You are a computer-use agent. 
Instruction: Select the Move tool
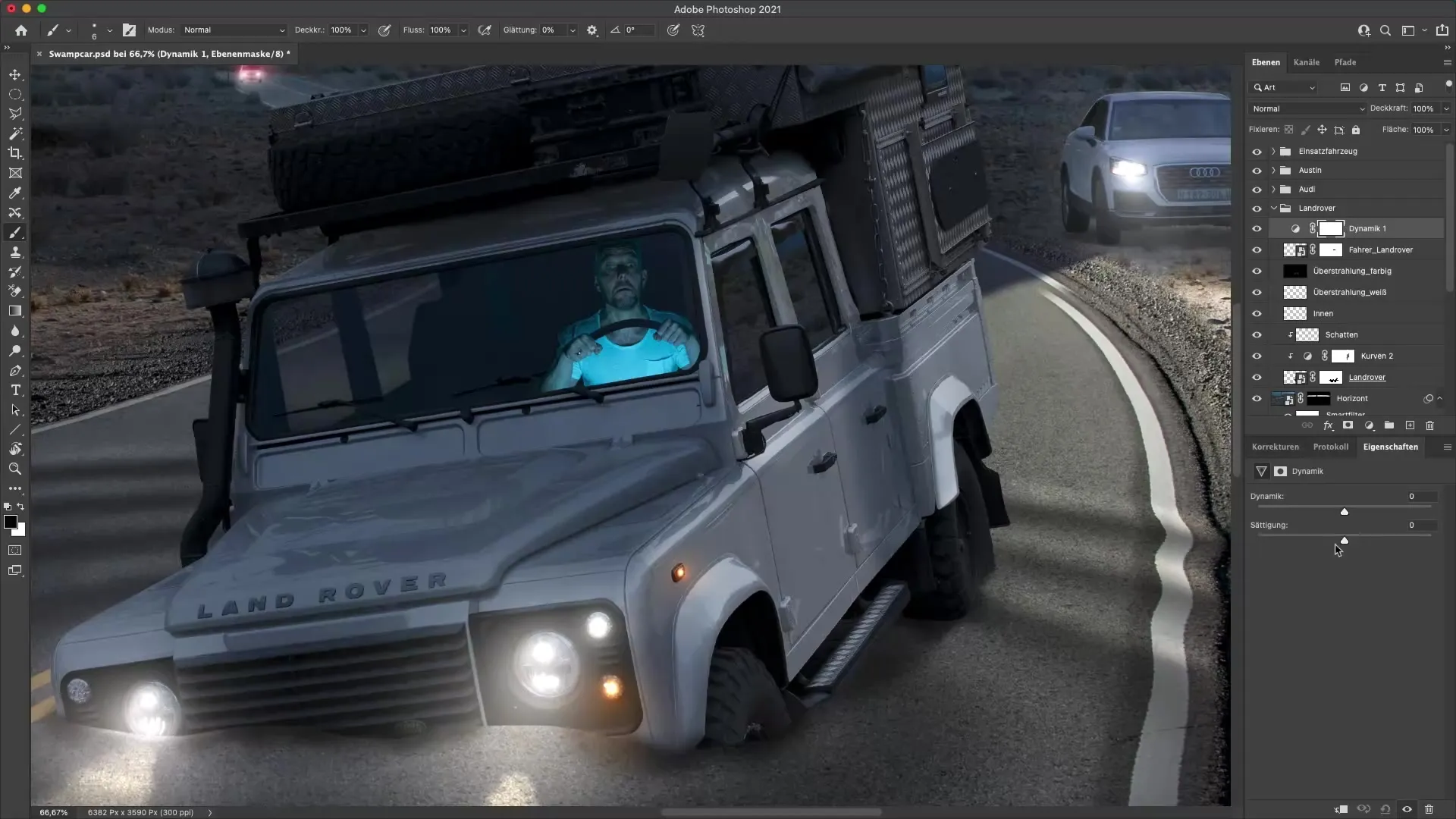point(15,74)
